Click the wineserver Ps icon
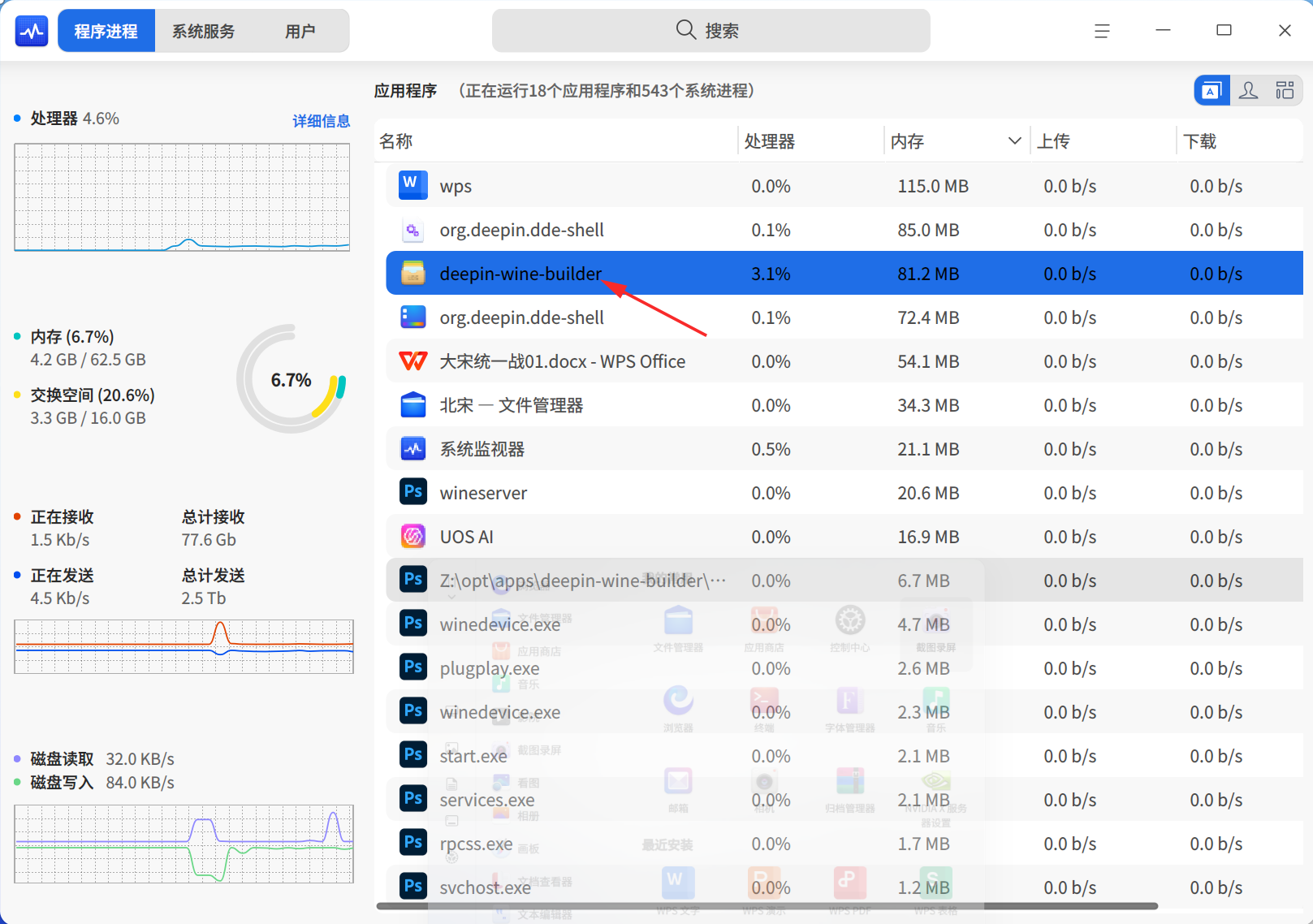The image size is (1313, 924). (x=413, y=492)
